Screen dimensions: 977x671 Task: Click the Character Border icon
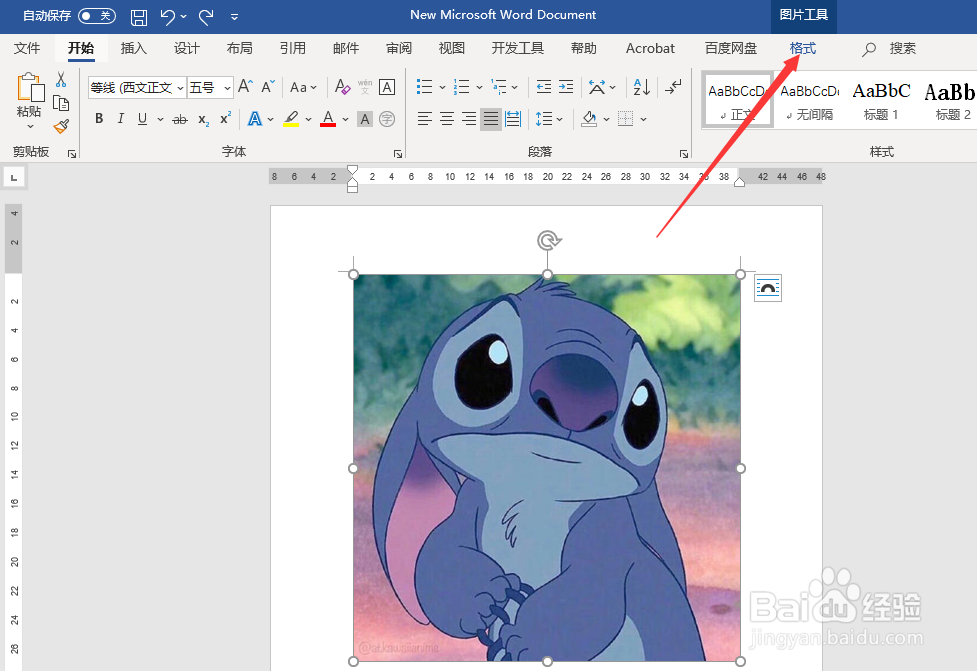click(x=387, y=87)
